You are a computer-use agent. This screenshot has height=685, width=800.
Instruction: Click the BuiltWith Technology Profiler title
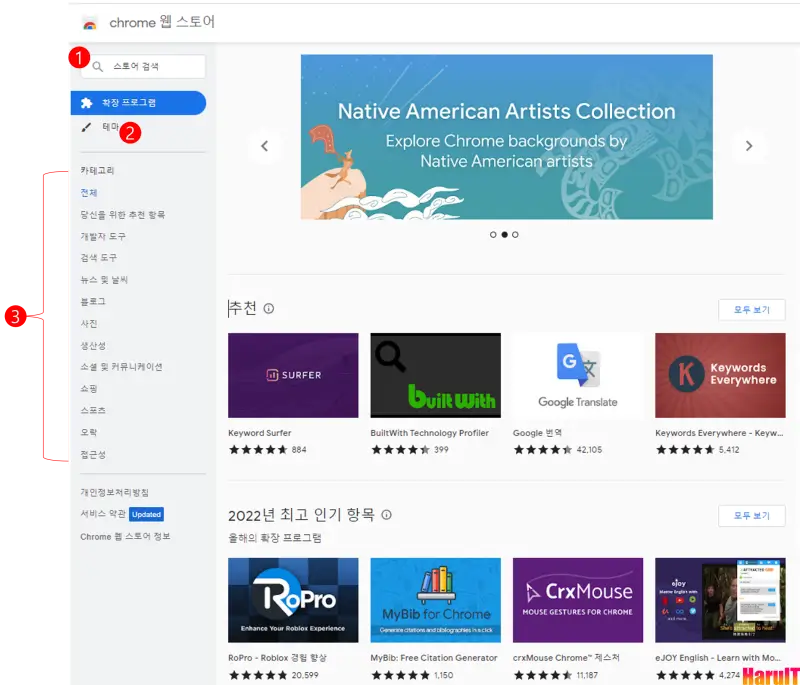pyautogui.click(x=430, y=433)
